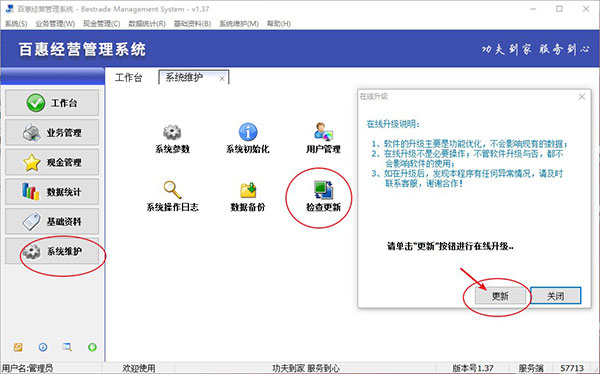Open 业务管理 in the sidebar

[52, 132]
